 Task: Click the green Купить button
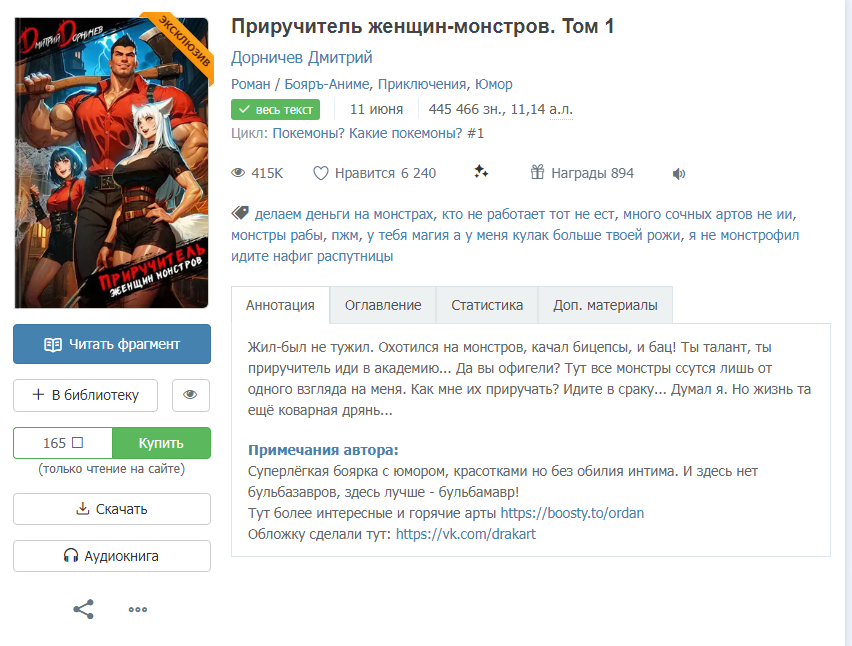click(161, 443)
